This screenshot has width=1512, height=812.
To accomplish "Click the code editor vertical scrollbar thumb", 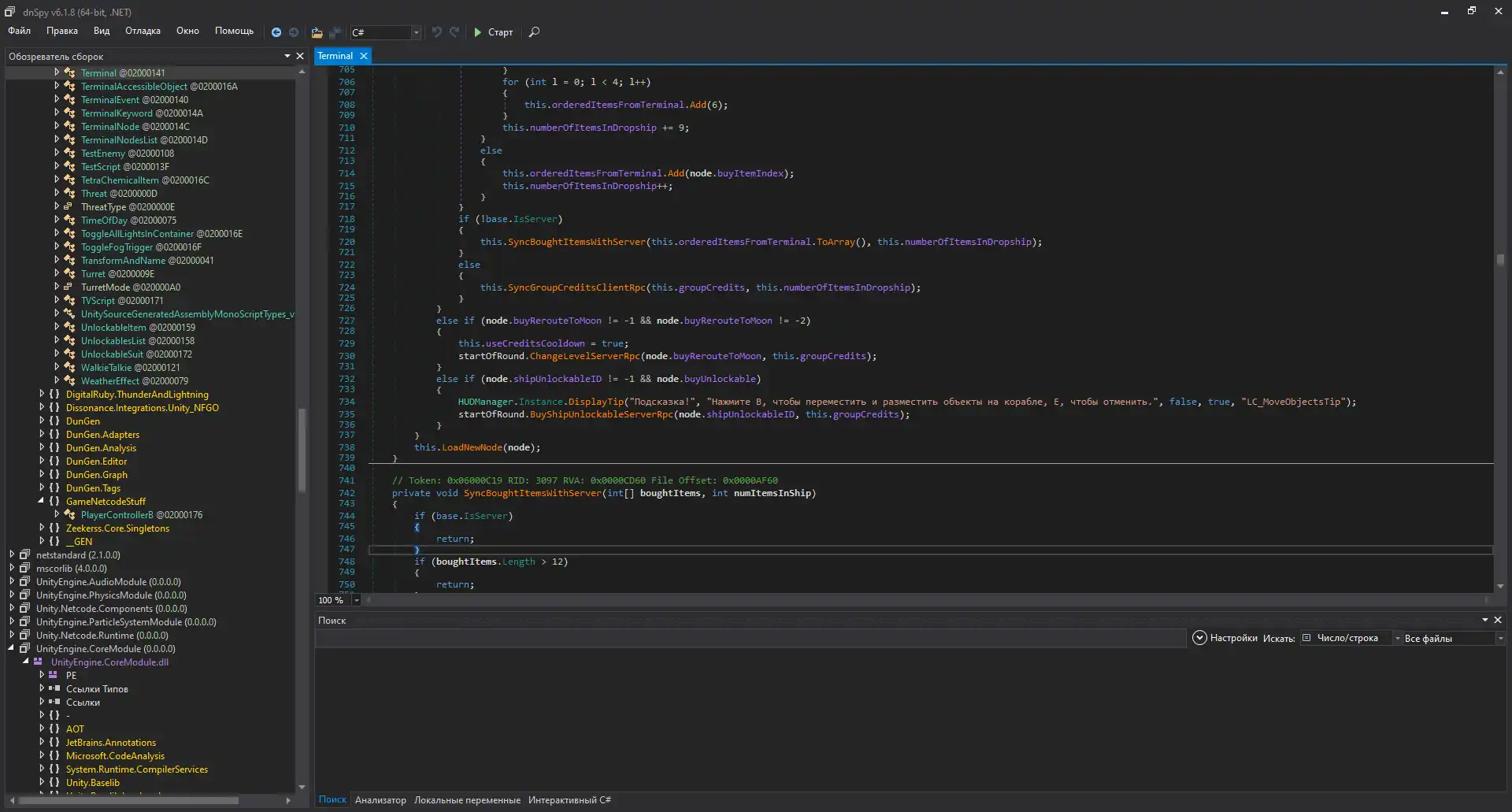I will point(1500,259).
